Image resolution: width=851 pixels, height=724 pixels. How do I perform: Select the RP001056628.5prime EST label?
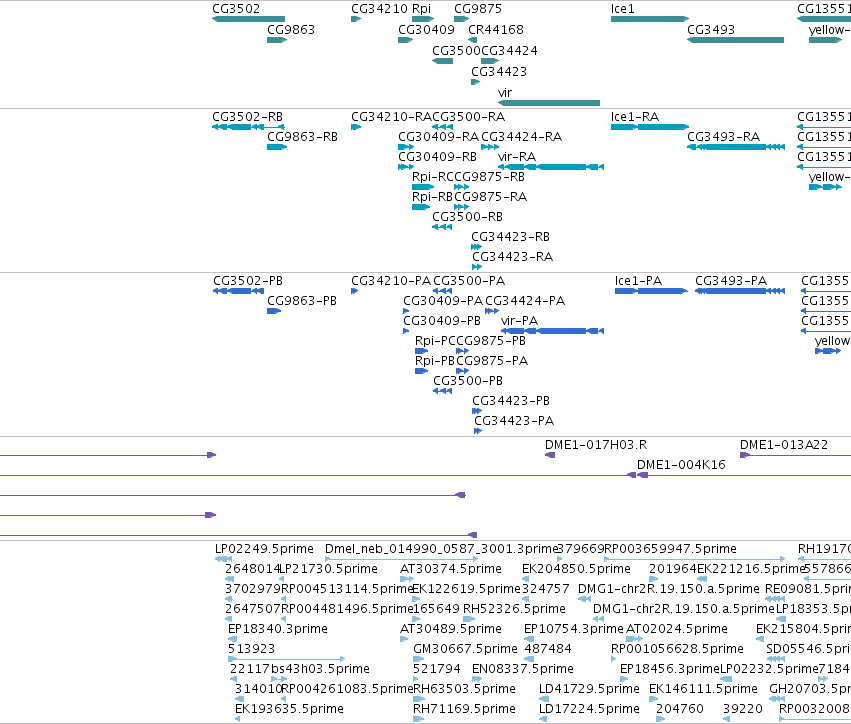tap(677, 650)
